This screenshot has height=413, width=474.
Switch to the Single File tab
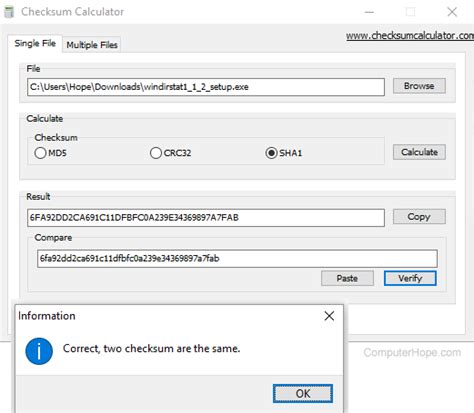click(x=35, y=43)
